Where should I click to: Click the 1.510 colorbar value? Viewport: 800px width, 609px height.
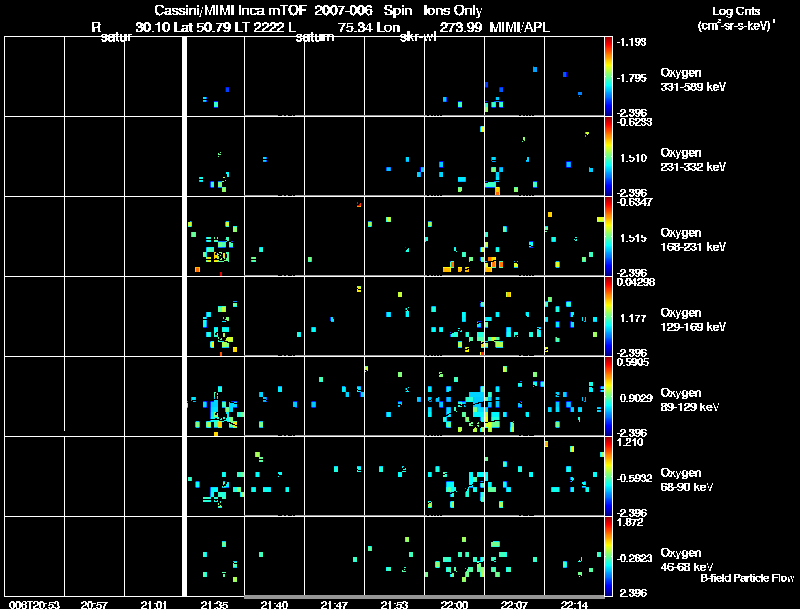[634, 158]
